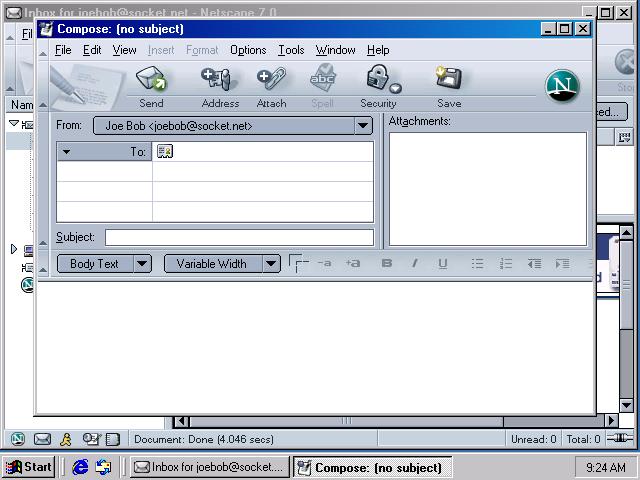Toggle italic formatting
Image resolution: width=640 pixels, height=480 pixels.
[x=415, y=263]
